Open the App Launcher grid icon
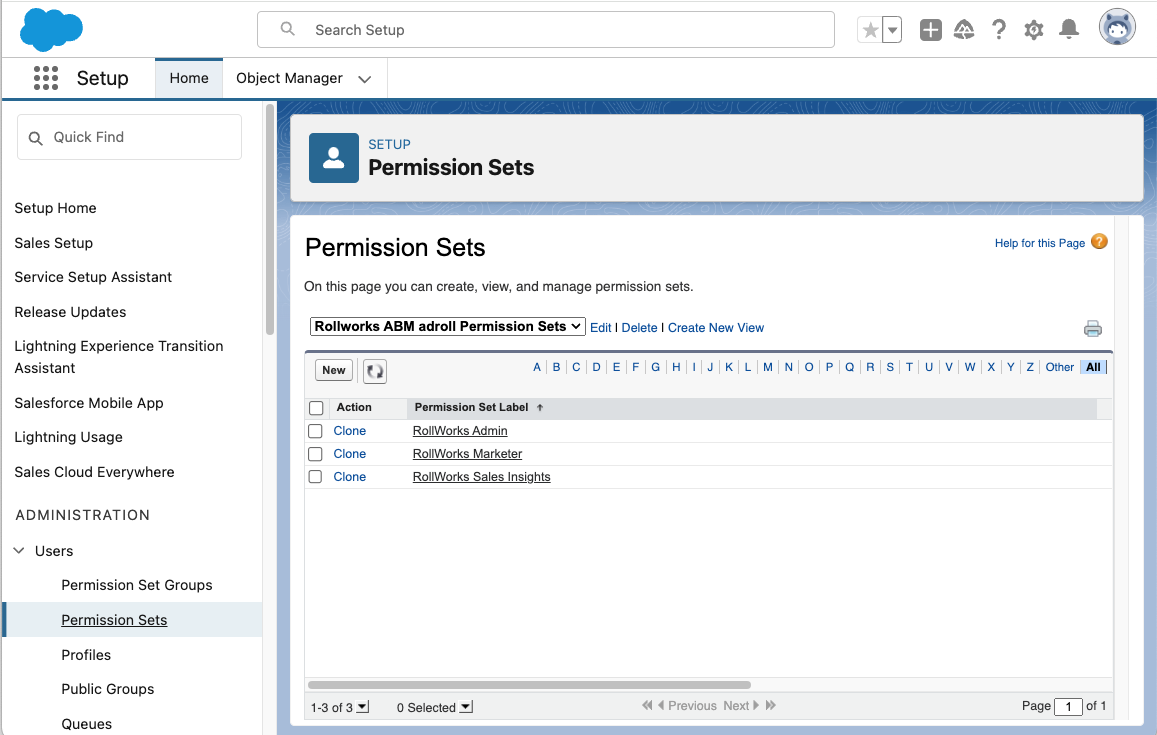Screen dimensions: 1157x735 pos(46,77)
